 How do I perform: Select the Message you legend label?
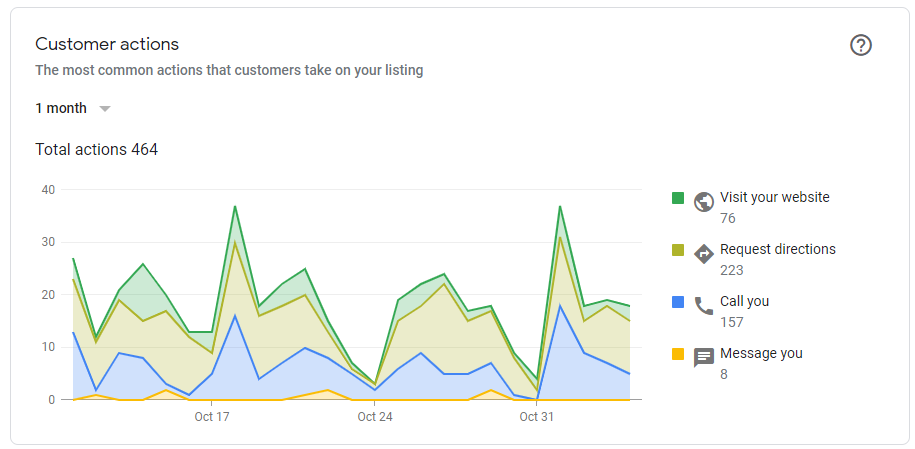click(x=761, y=353)
